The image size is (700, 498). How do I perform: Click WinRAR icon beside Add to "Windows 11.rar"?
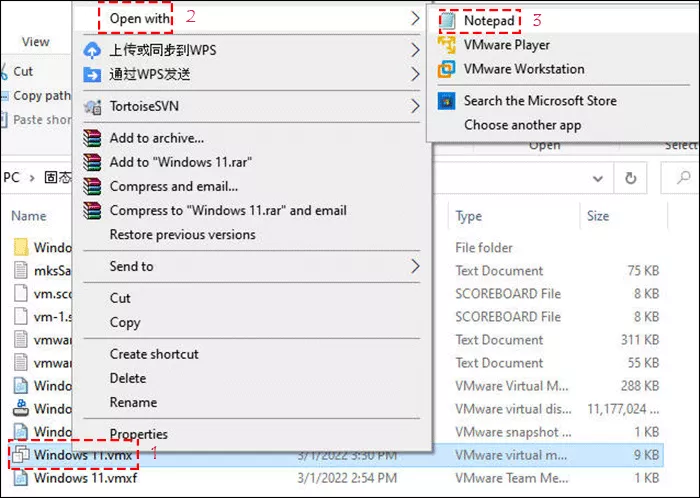click(x=92, y=162)
